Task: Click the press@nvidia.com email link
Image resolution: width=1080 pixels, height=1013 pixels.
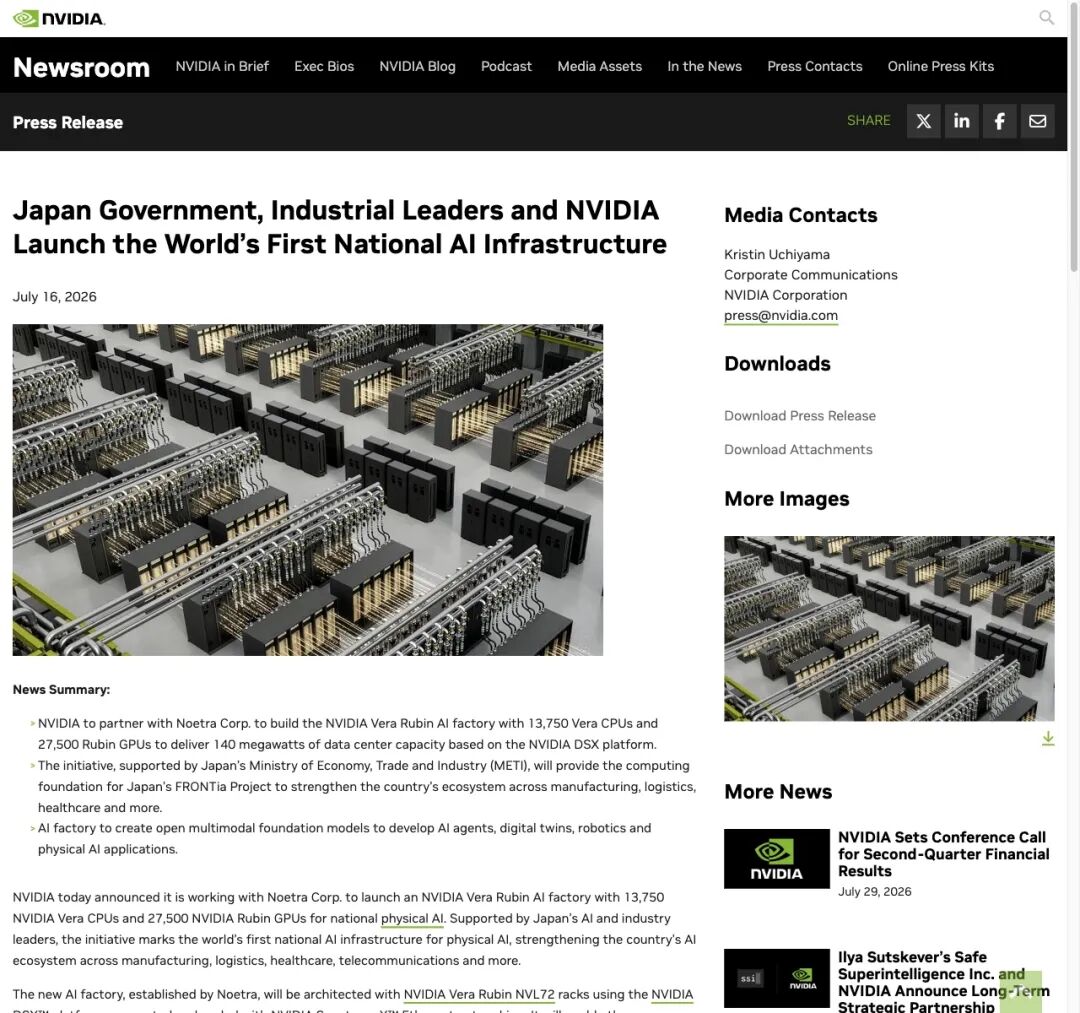Action: (x=780, y=315)
